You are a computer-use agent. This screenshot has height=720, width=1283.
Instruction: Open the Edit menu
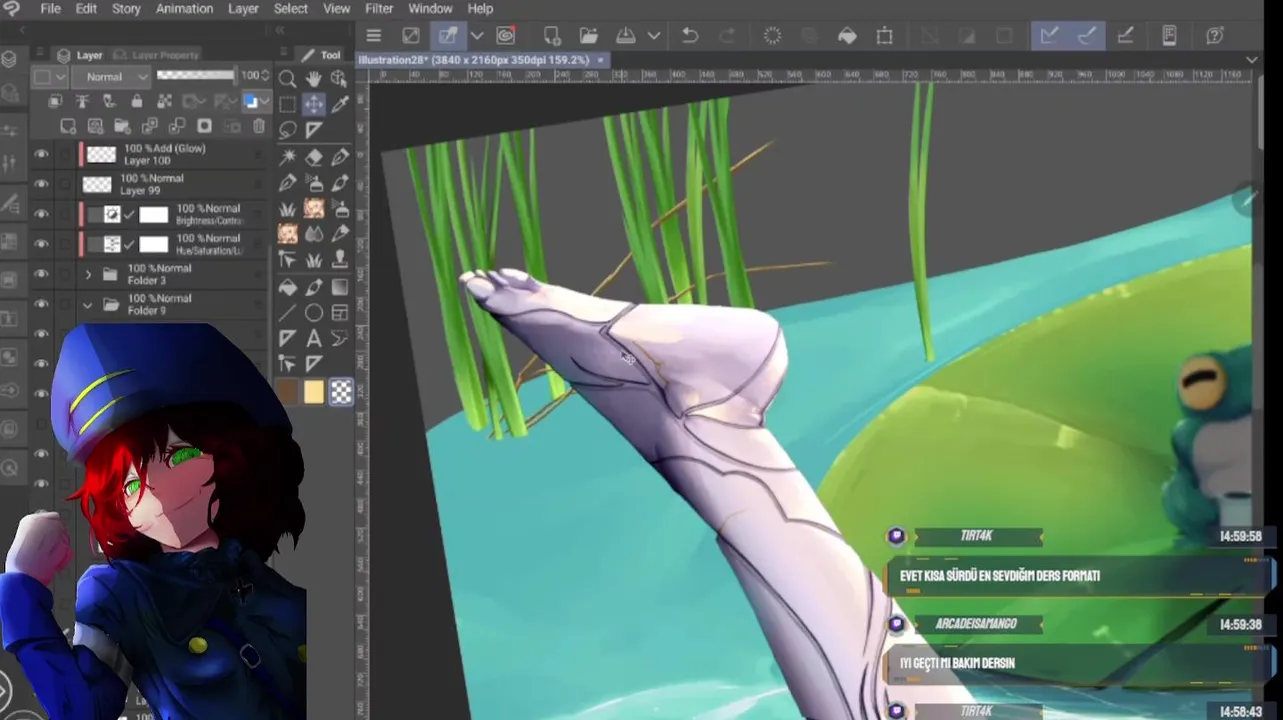(86, 8)
